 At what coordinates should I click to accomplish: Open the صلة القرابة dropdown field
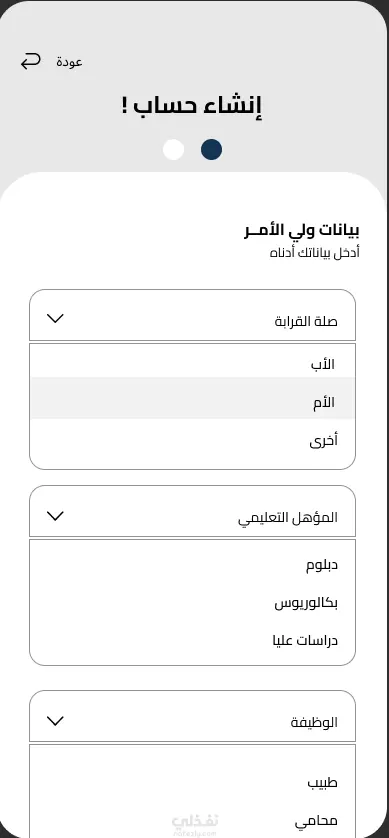coord(192,315)
